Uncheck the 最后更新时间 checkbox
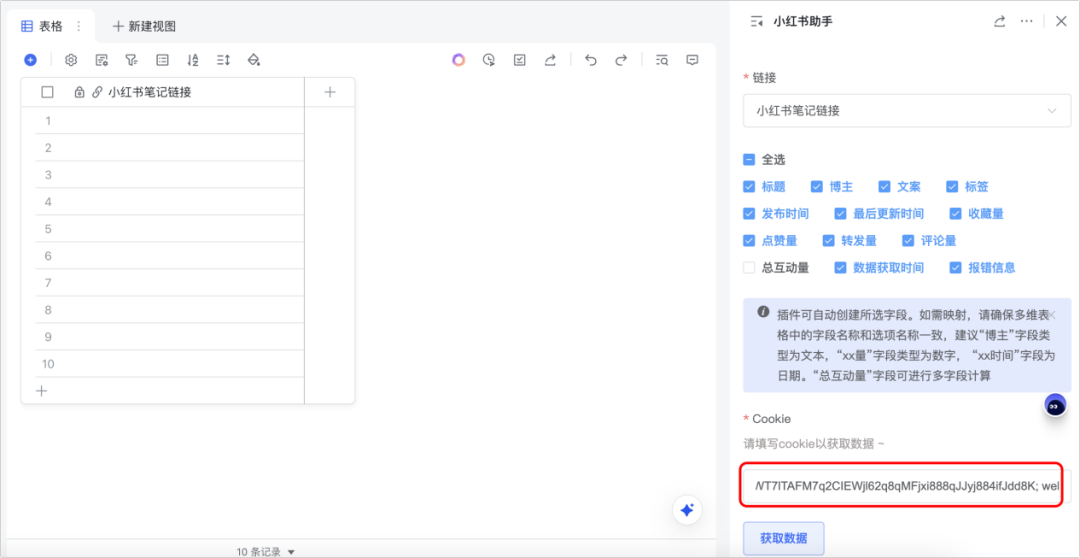This screenshot has width=1080, height=558. [x=840, y=214]
